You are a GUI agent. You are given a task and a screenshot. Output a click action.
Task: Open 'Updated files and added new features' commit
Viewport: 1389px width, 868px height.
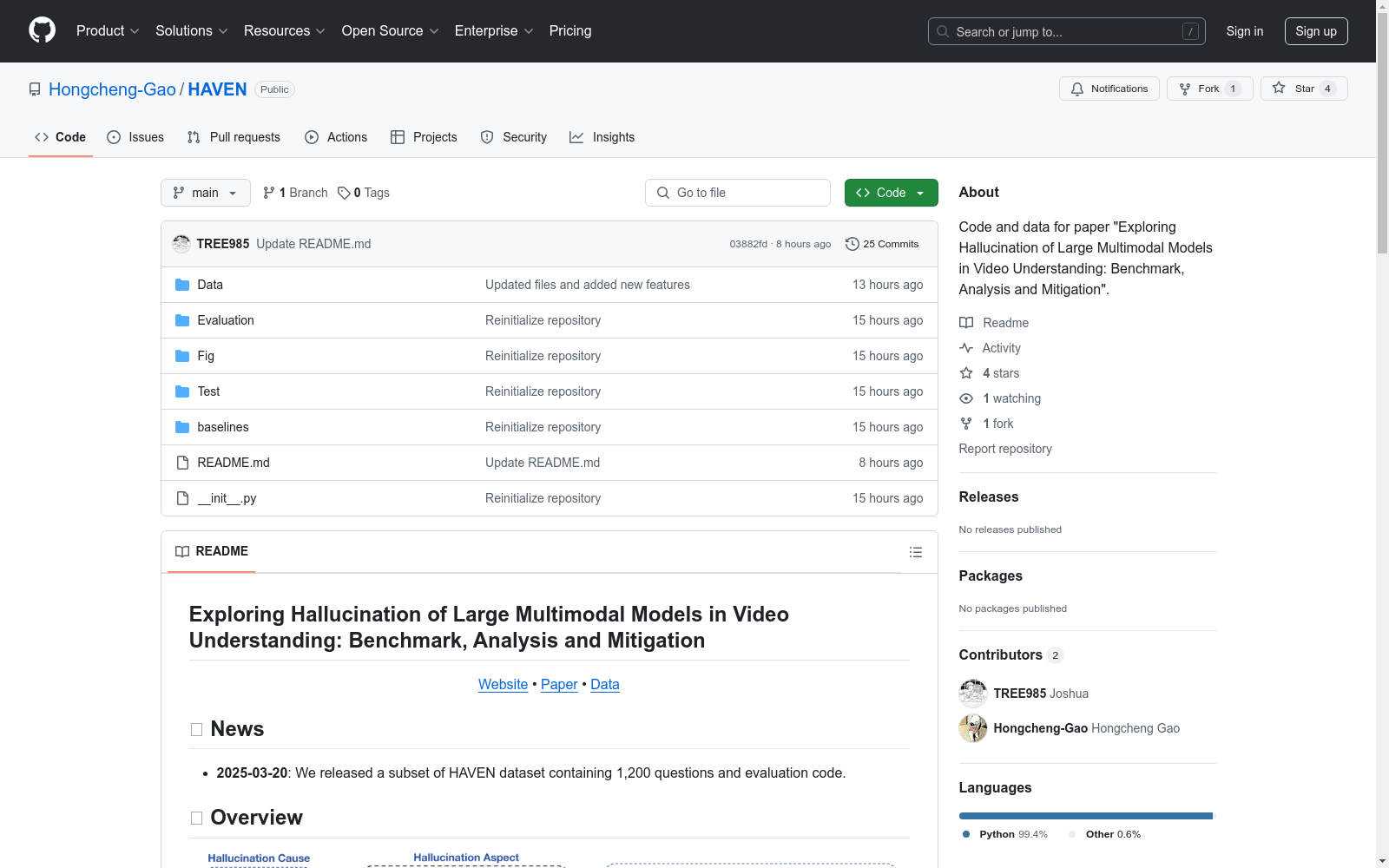pos(588,285)
